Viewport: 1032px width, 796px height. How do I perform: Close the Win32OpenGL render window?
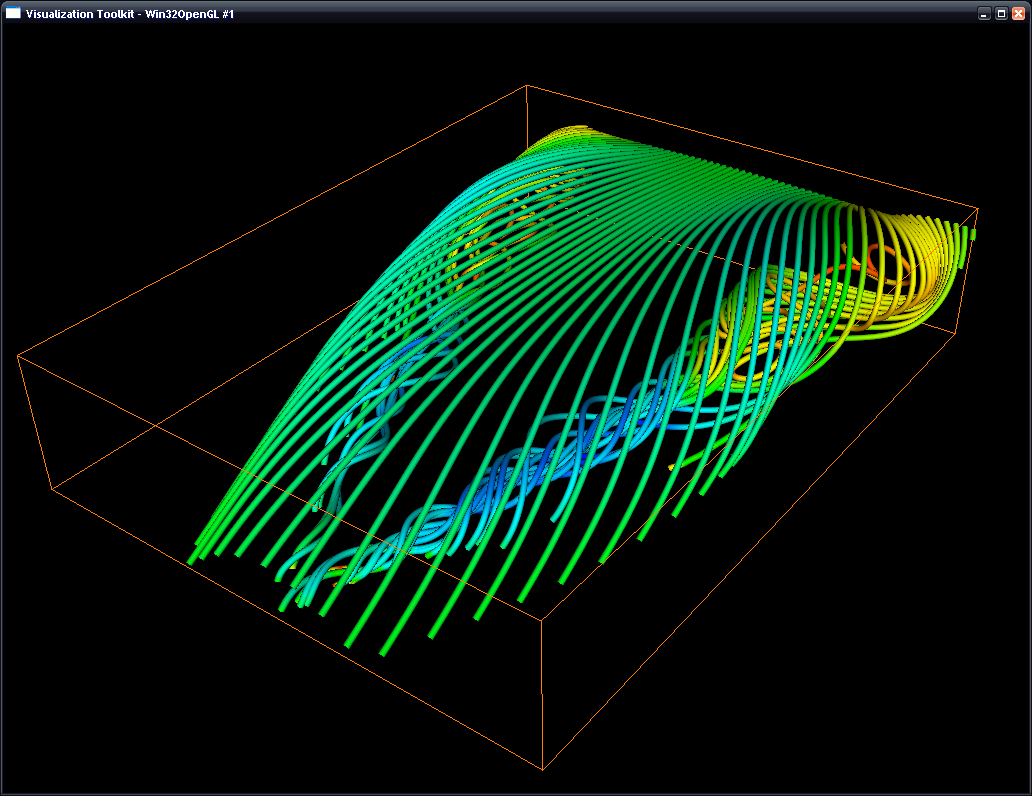coord(1018,14)
